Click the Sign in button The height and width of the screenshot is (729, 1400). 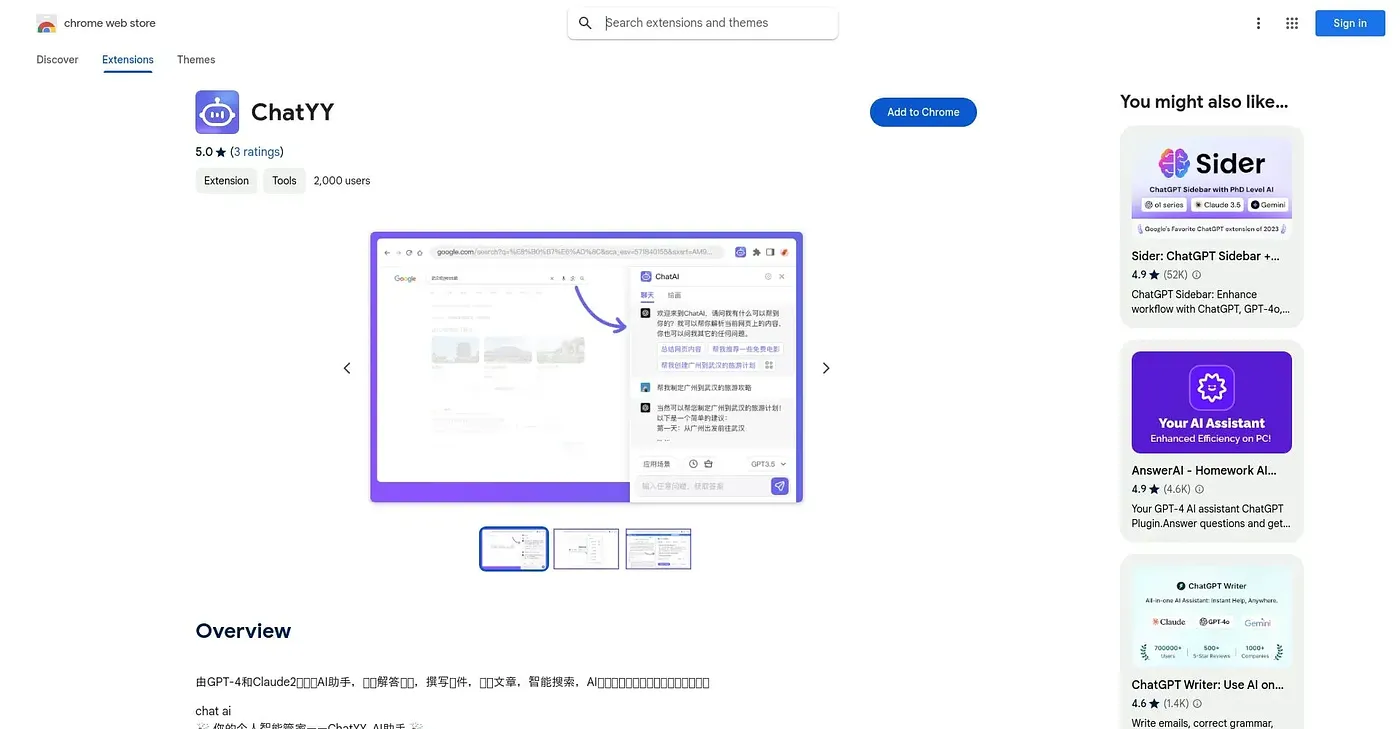pyautogui.click(x=1350, y=23)
